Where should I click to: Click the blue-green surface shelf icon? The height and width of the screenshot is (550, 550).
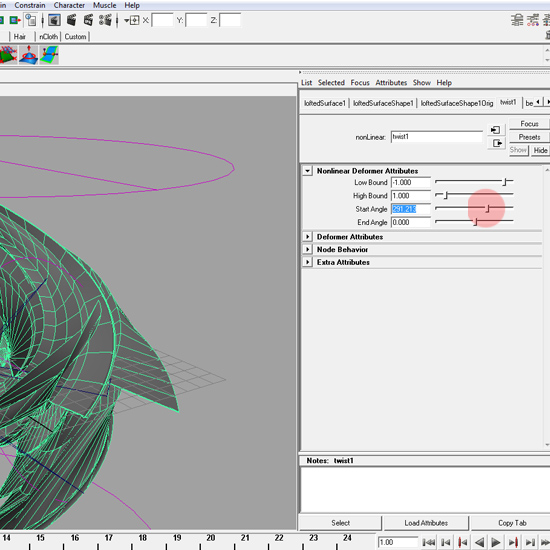(x=49, y=55)
